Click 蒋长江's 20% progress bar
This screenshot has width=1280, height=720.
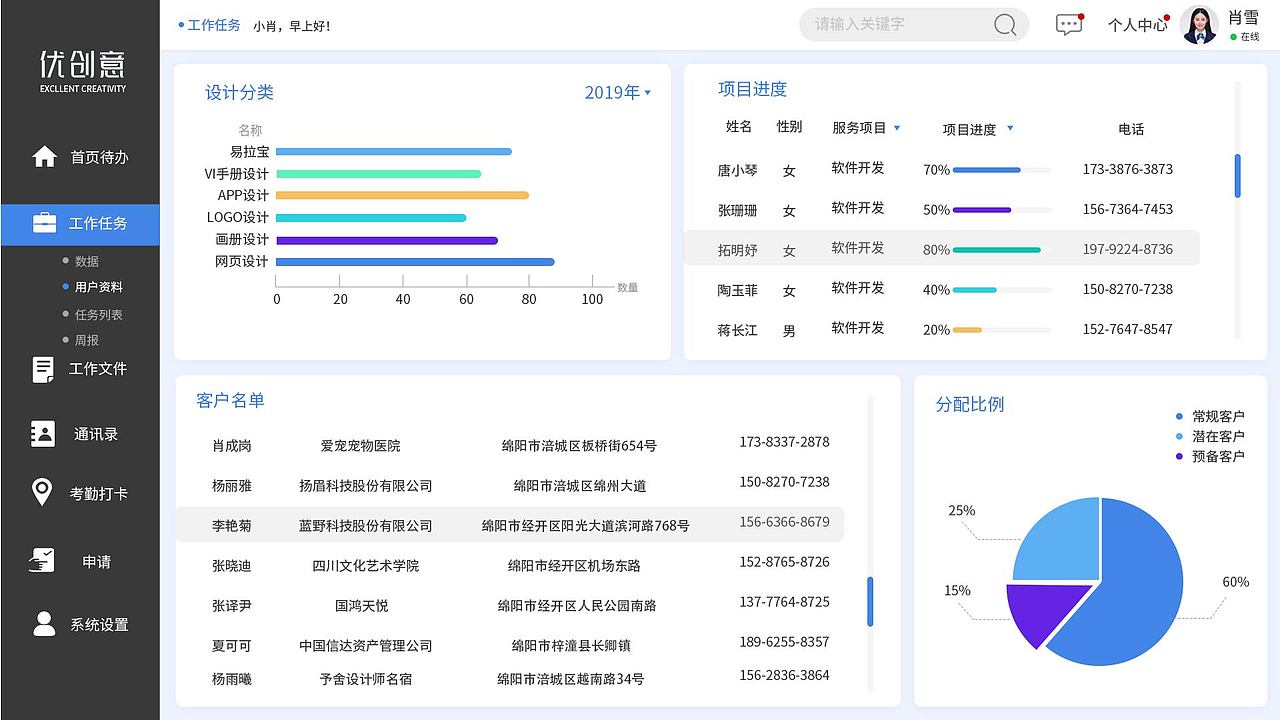click(x=1002, y=330)
